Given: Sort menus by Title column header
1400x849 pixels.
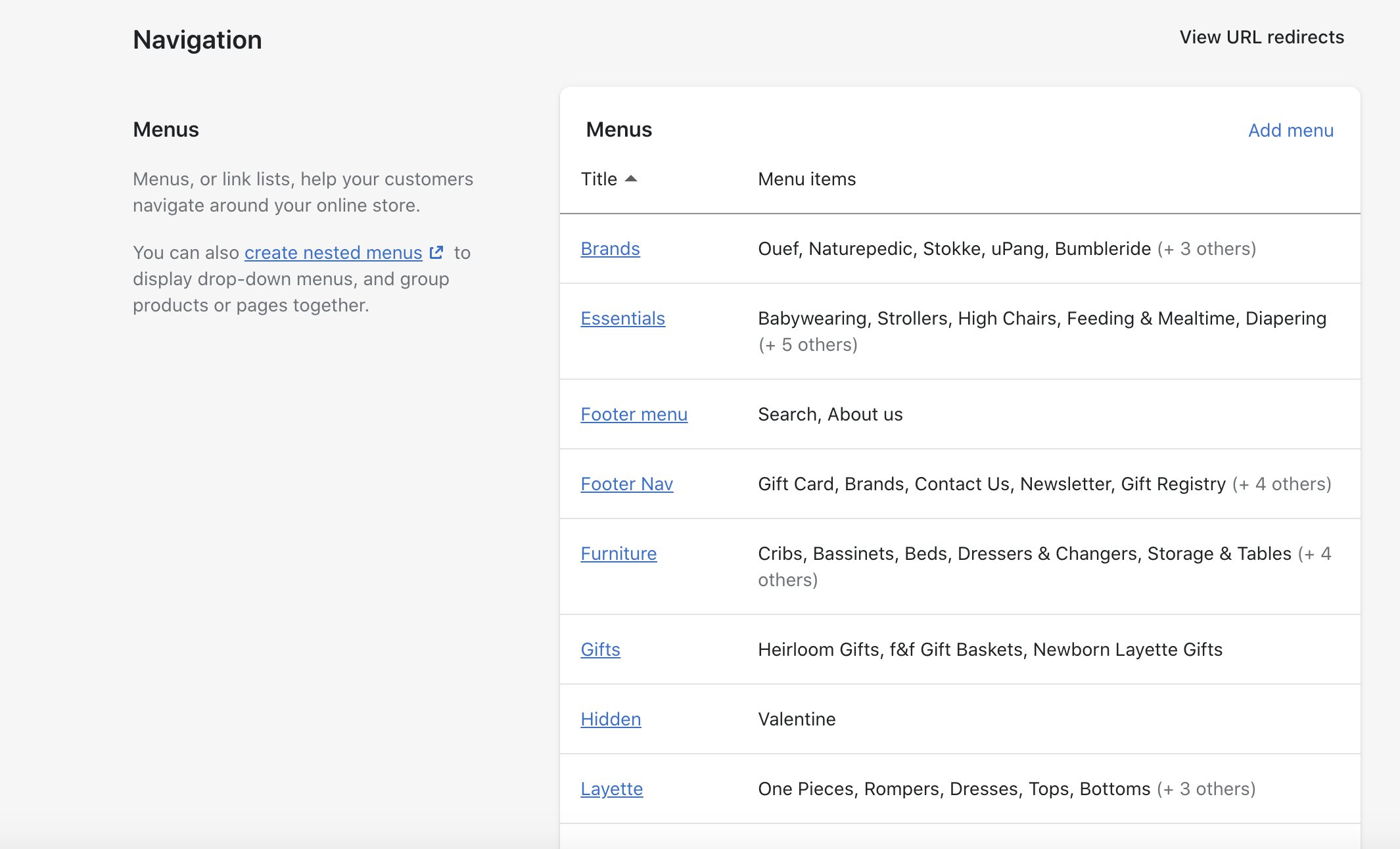Looking at the screenshot, I should 599,179.
